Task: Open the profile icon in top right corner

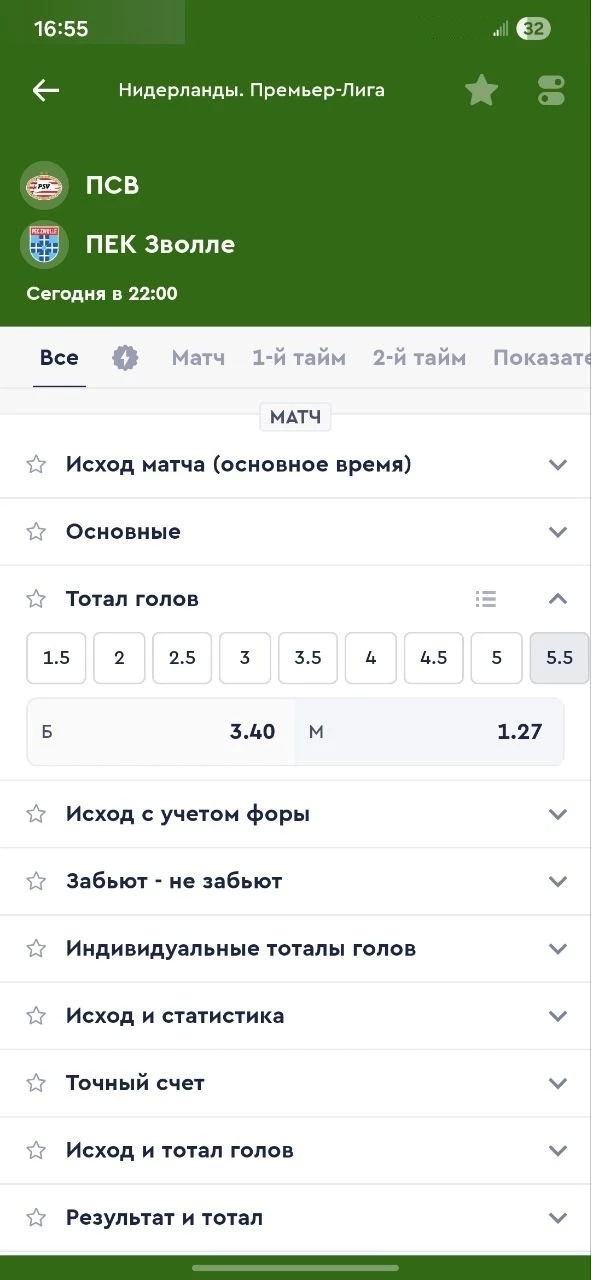Action: [x=549, y=89]
